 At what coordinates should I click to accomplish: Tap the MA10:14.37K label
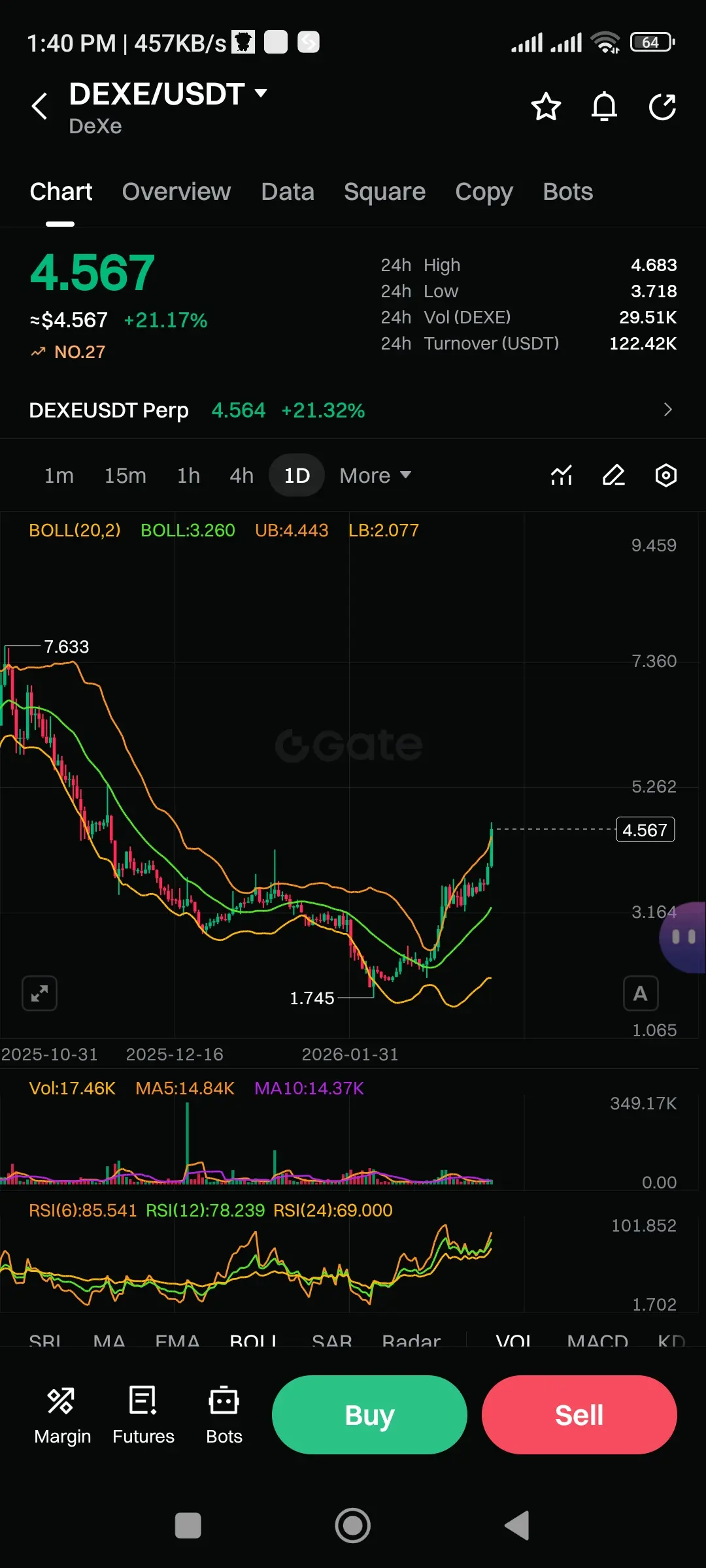point(309,1088)
